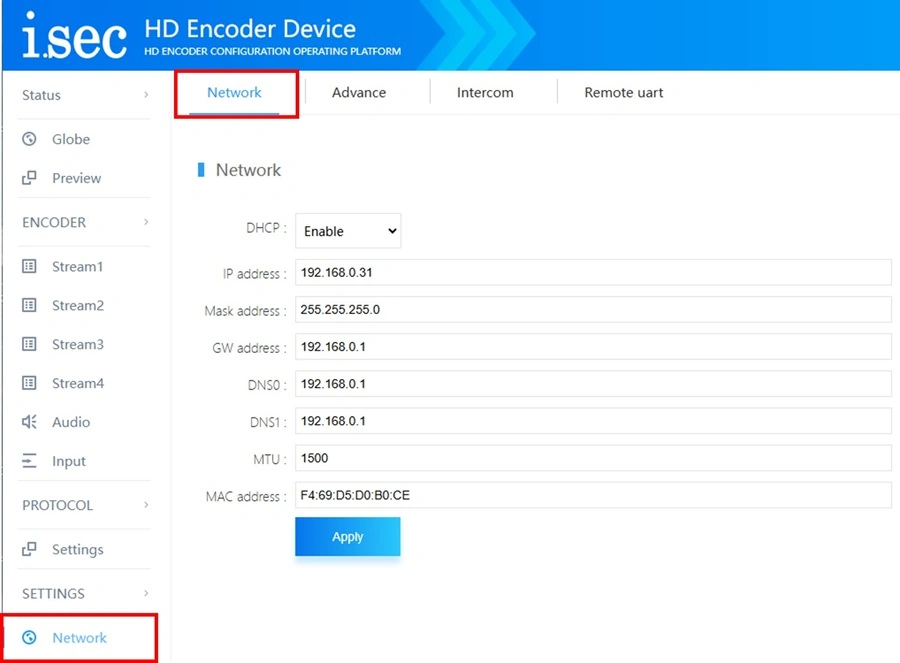
Task: Select the Network icon in the sidebar
Action: click(x=29, y=638)
